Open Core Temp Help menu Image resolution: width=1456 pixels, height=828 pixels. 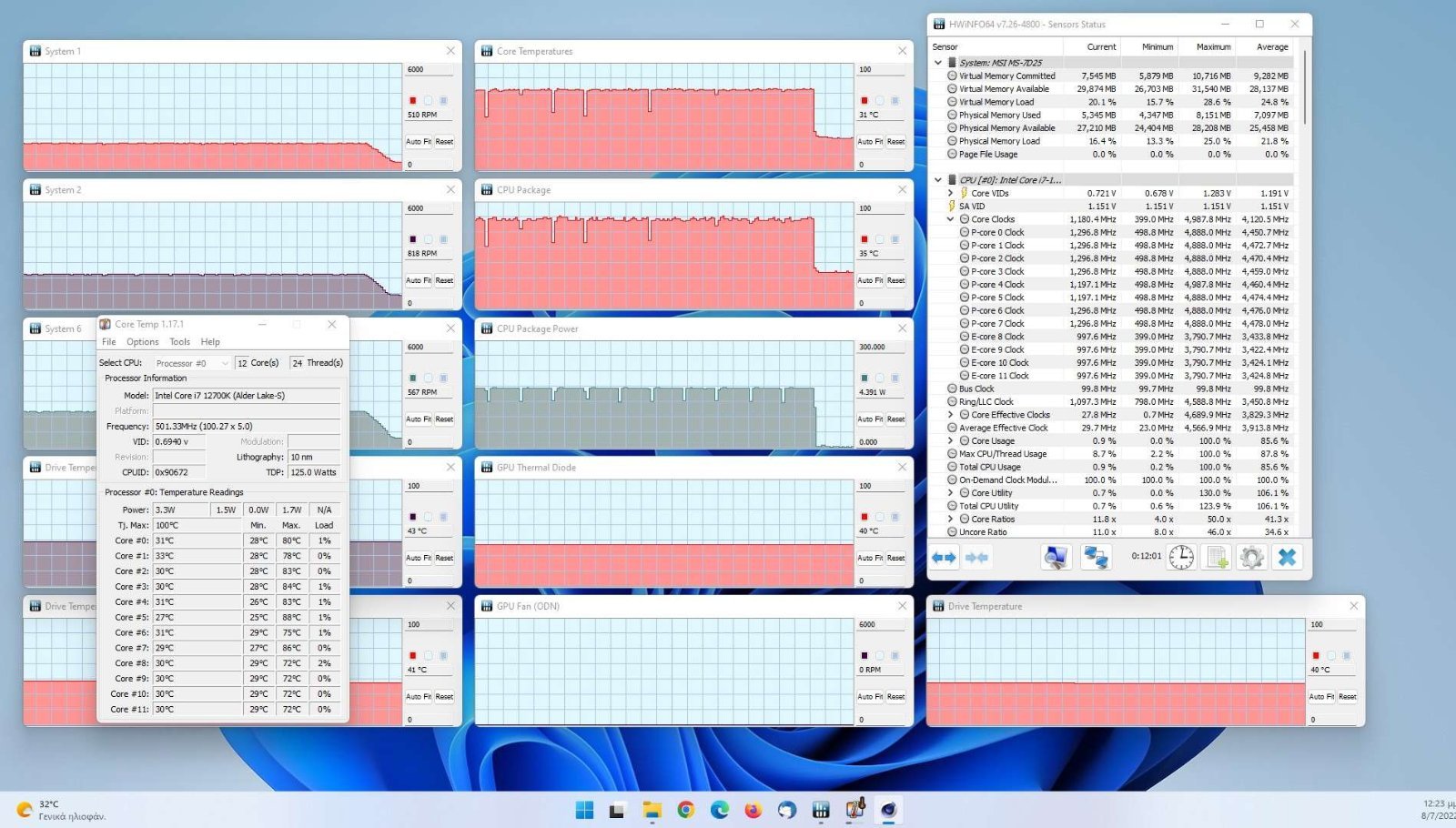[210, 342]
